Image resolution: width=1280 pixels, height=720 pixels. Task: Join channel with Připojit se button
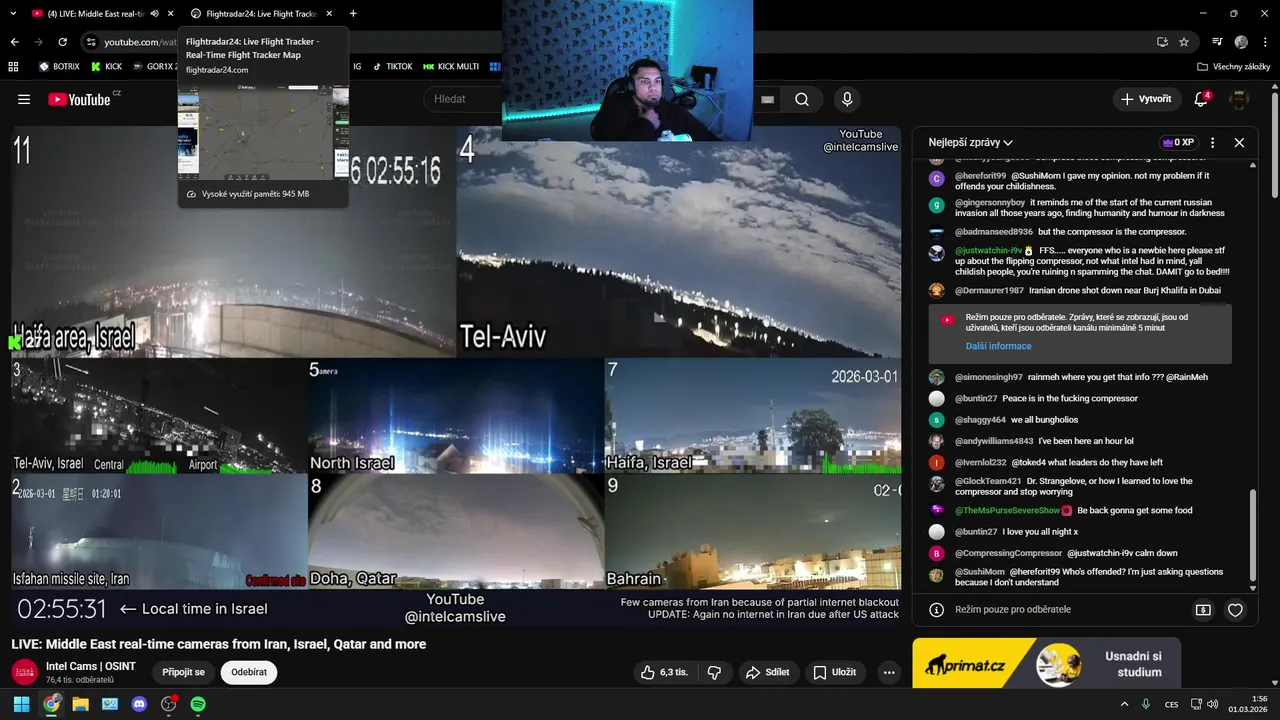pos(183,673)
